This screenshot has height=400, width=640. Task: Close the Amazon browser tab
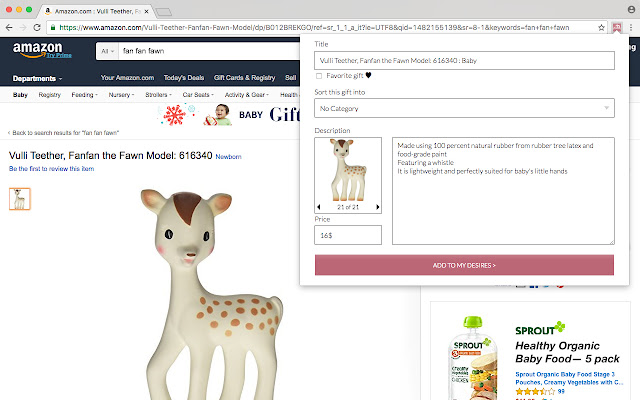(147, 11)
